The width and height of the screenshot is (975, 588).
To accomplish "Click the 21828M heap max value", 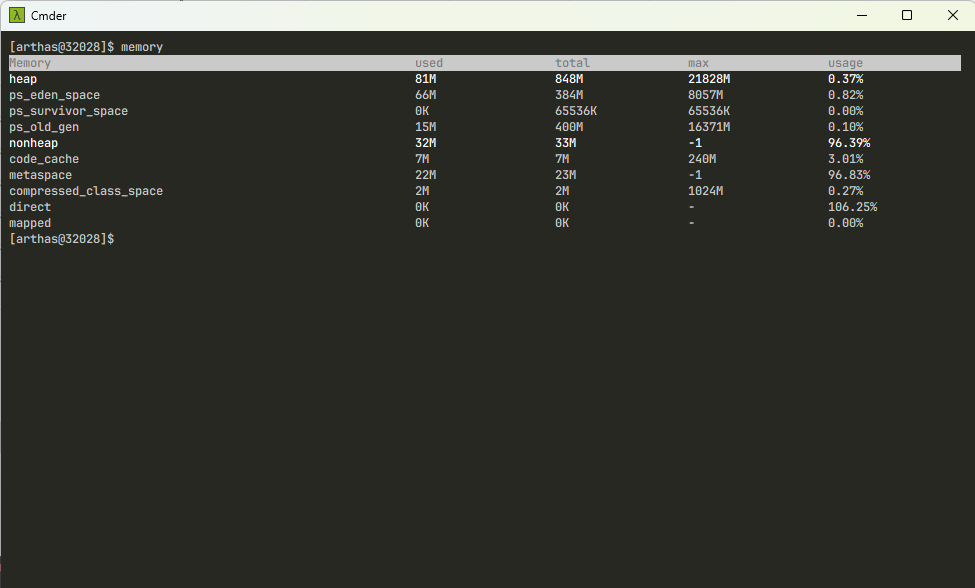I will 709,79.
